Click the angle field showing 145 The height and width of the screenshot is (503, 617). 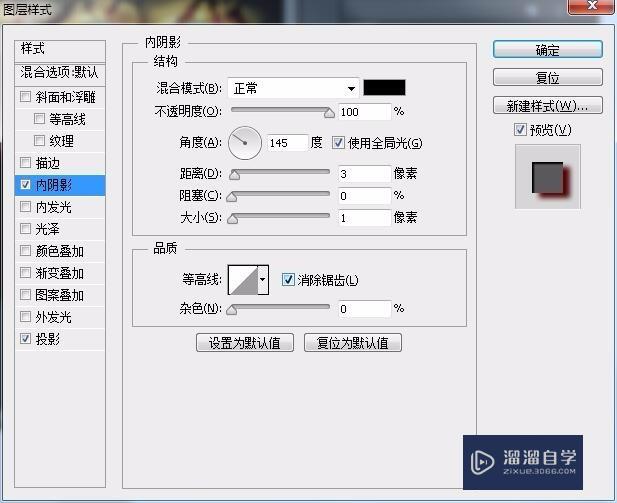click(x=287, y=143)
